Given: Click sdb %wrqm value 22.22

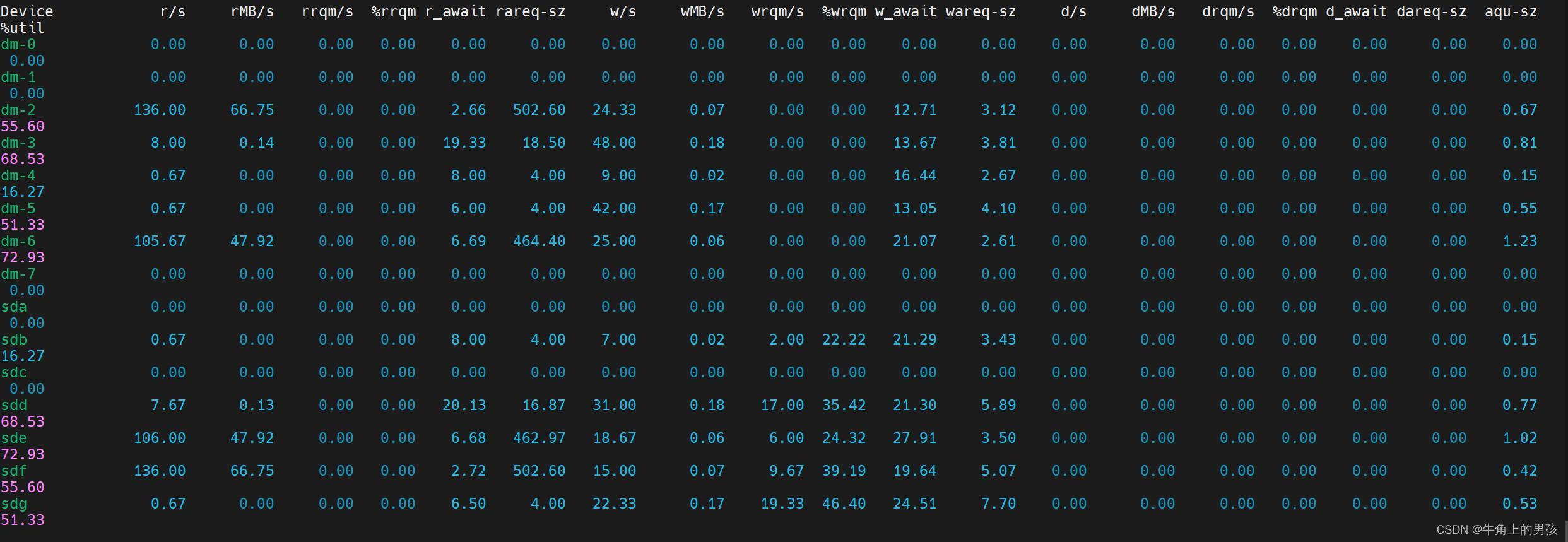Looking at the screenshot, I should coord(844,339).
